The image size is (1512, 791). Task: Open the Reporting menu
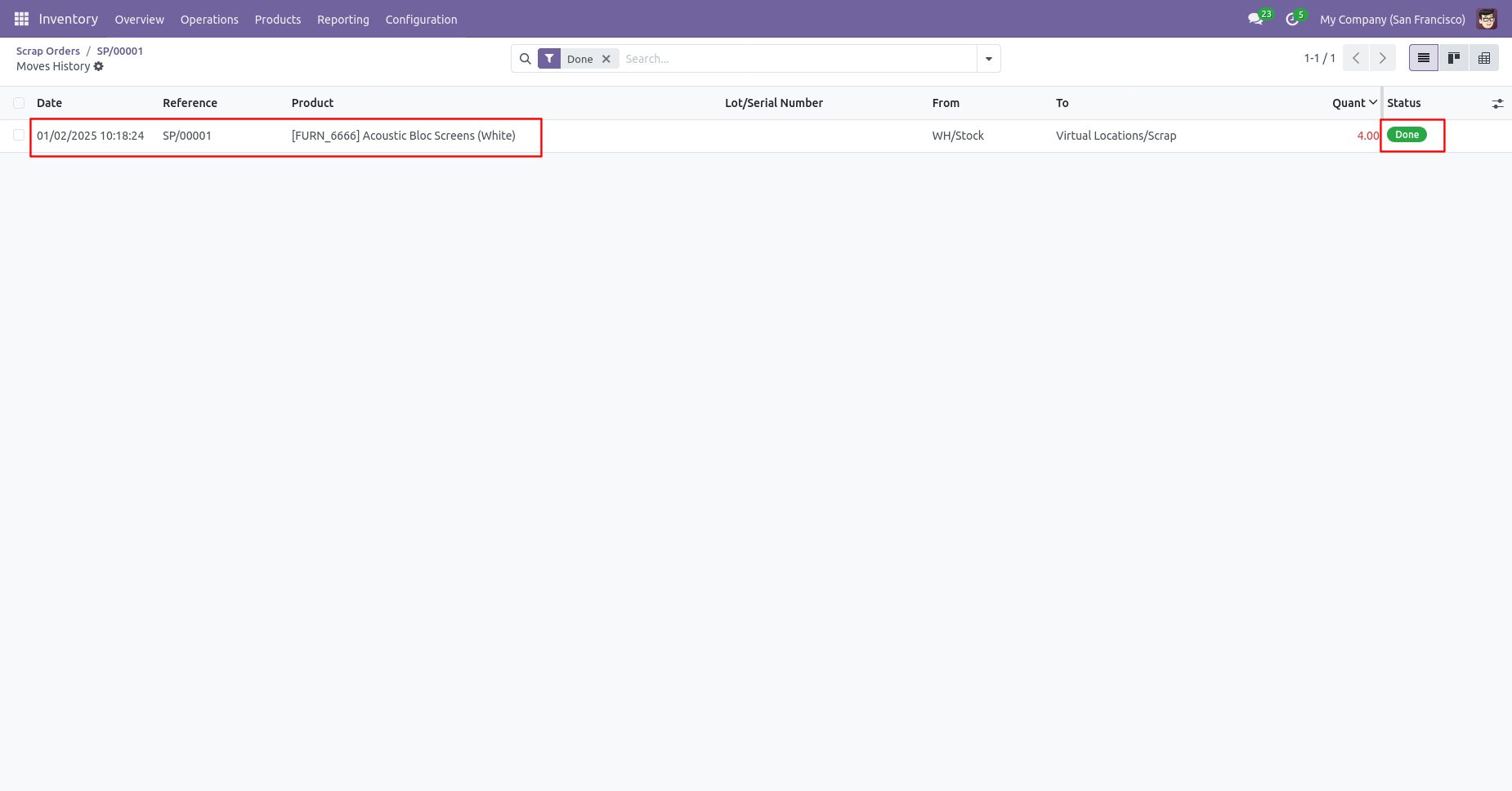point(343,20)
